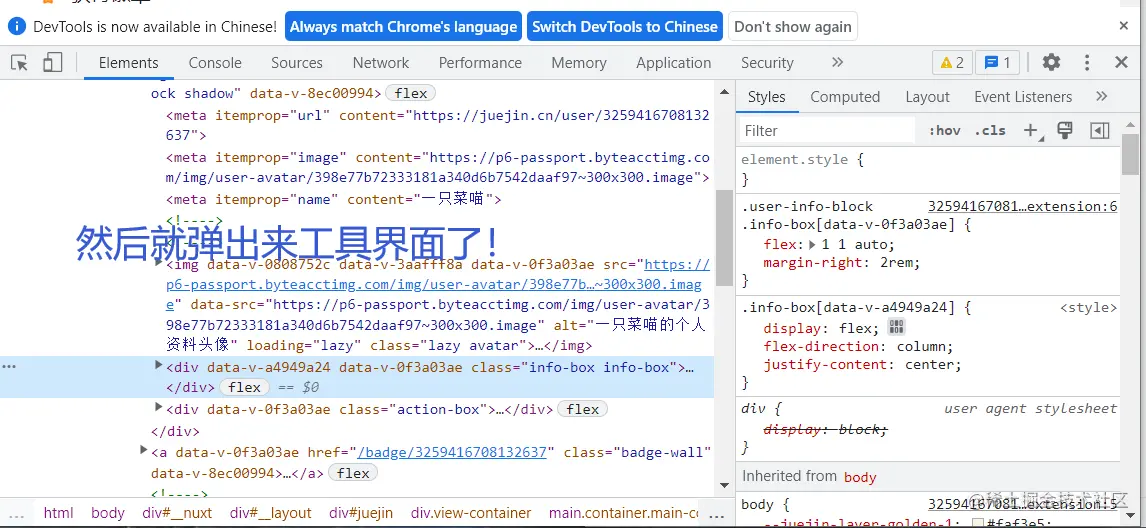This screenshot has height=528, width=1146.
Task: Click flex badge on action-box div
Action: 583,410
